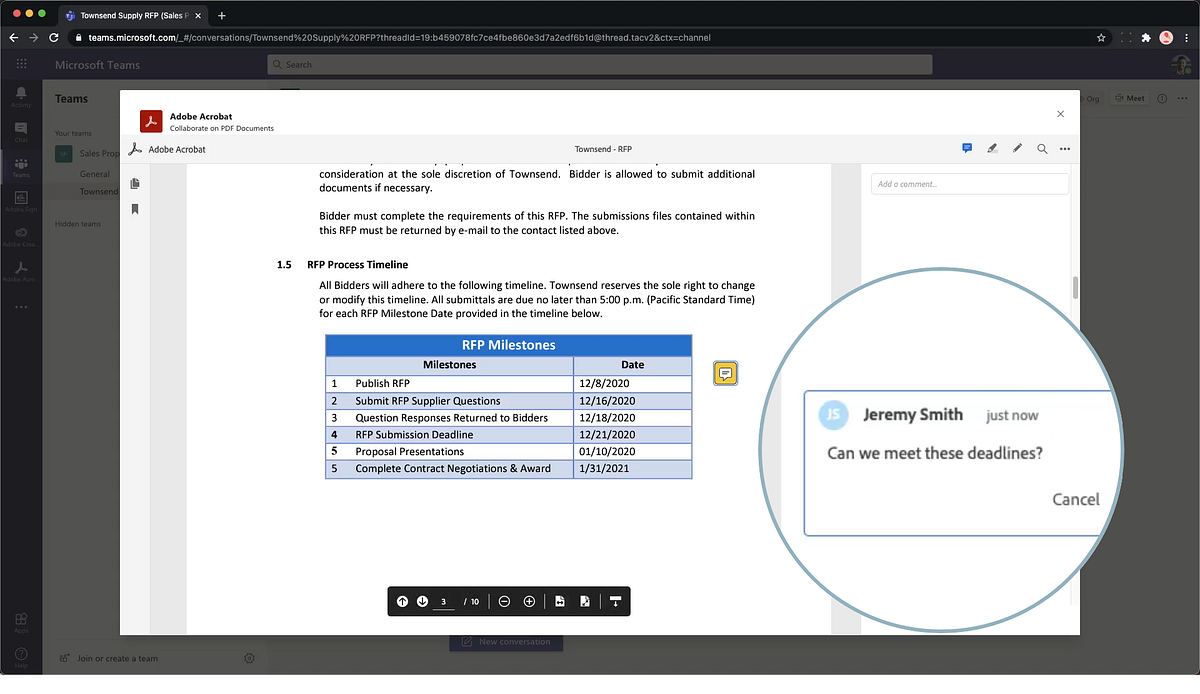
Task: Open Adobe Sign app in sidebar
Action: 21,201
